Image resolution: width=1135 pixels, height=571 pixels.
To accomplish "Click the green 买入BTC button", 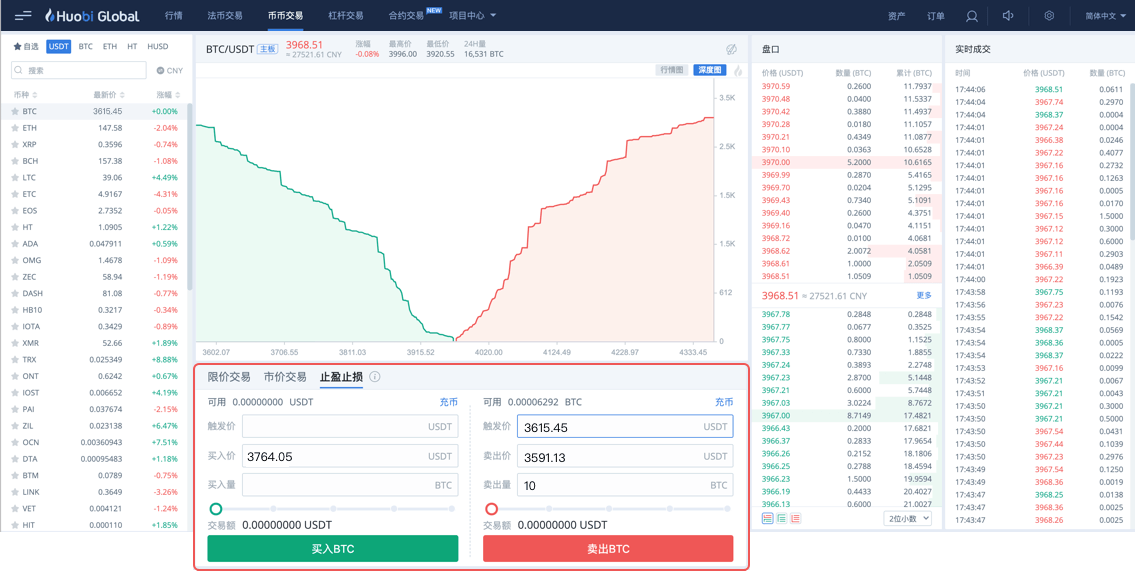I will point(332,549).
